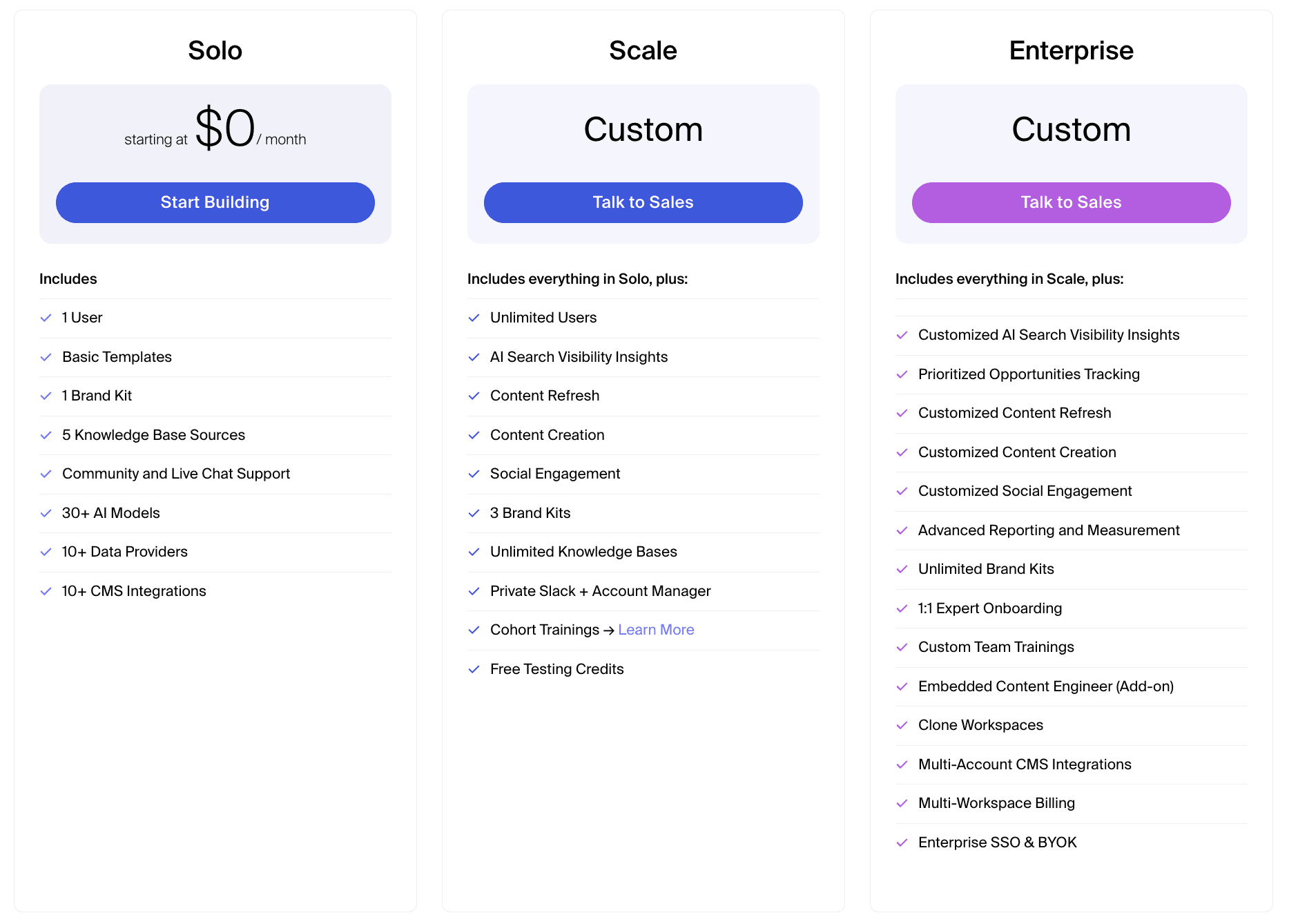The height and width of the screenshot is (924, 1298).
Task: Open the Cohort Trainings Learn More link
Action: pos(655,630)
